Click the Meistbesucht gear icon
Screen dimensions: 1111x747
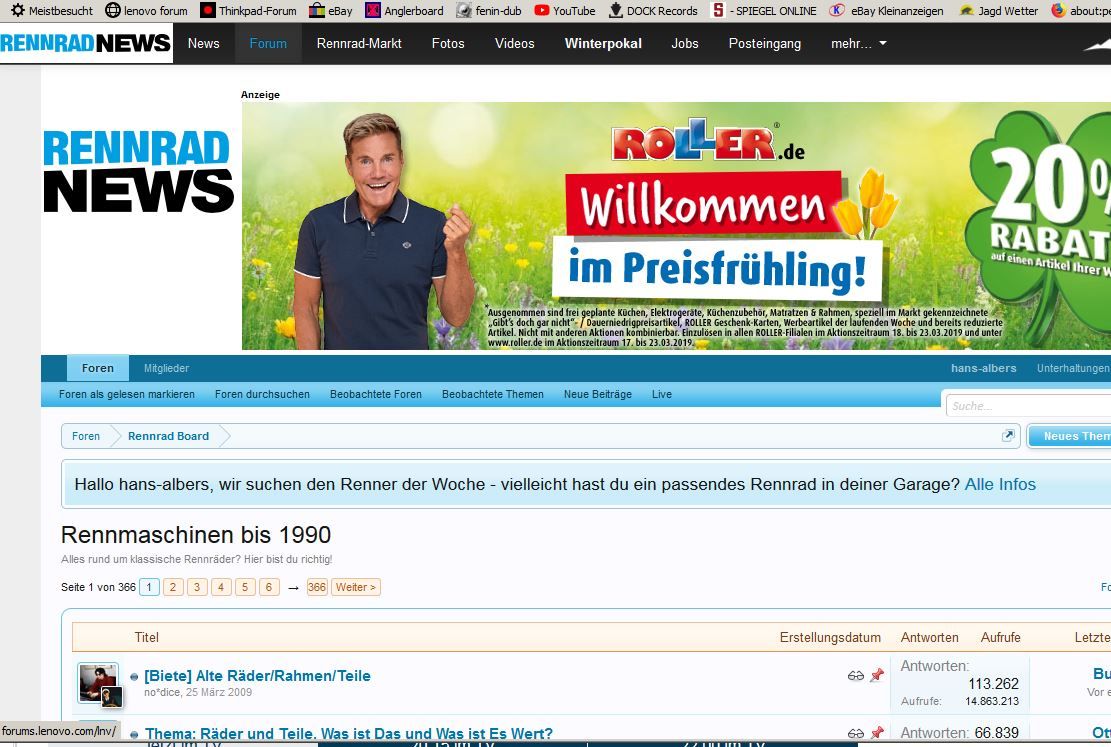[x=17, y=11]
